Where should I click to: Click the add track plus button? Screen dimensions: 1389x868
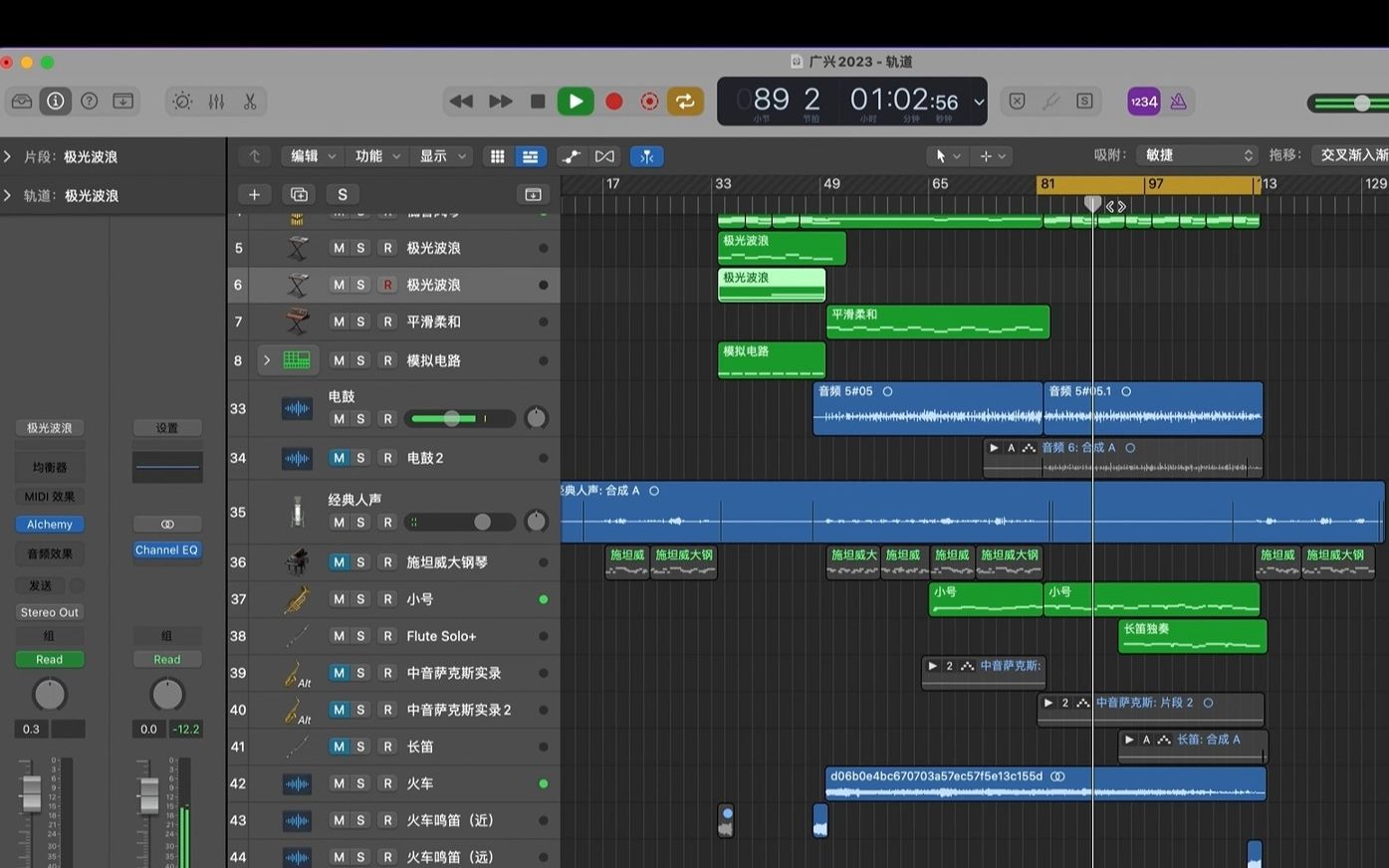click(x=254, y=194)
